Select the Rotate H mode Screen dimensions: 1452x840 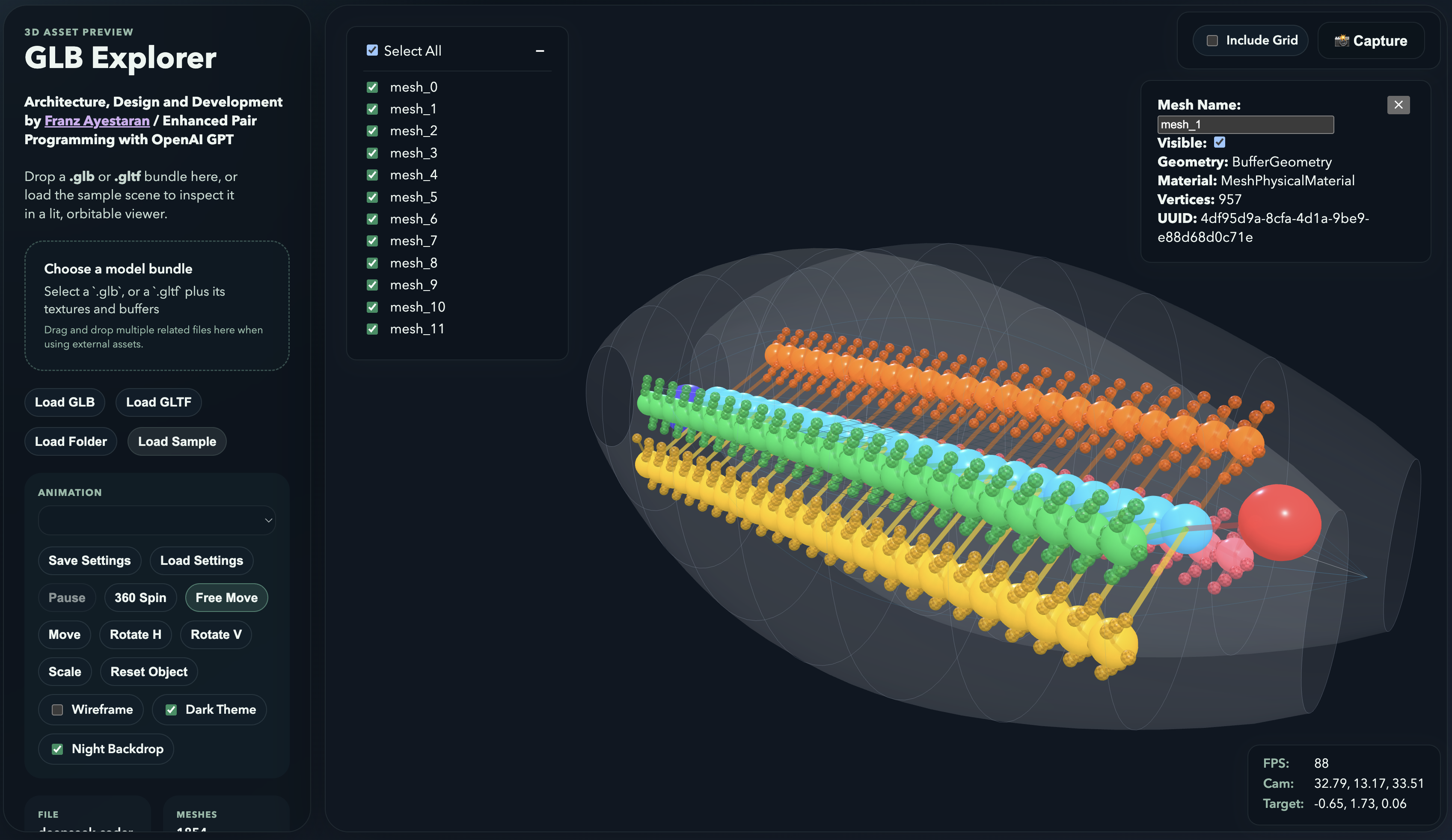point(135,634)
